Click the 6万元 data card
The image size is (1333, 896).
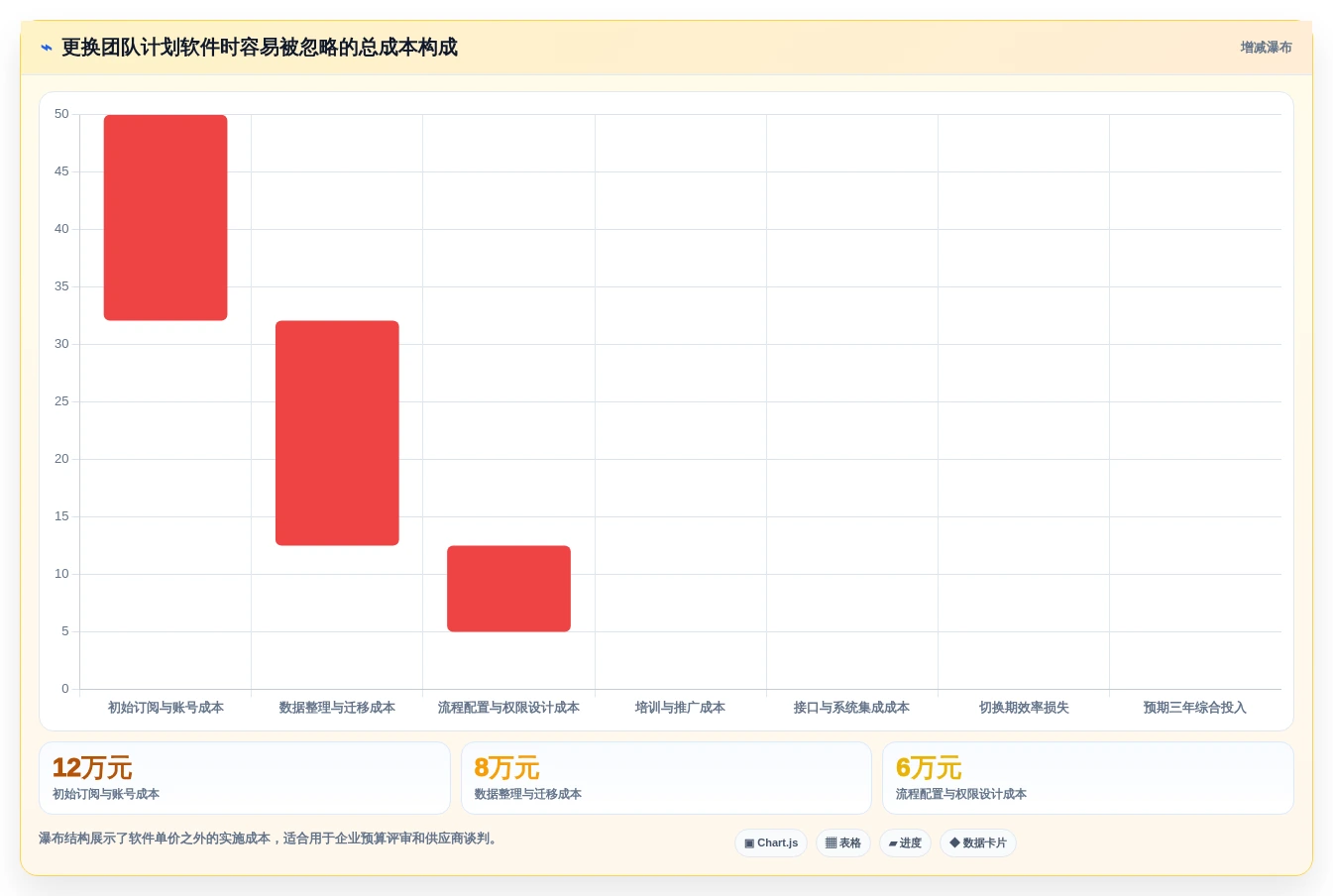click(1088, 778)
